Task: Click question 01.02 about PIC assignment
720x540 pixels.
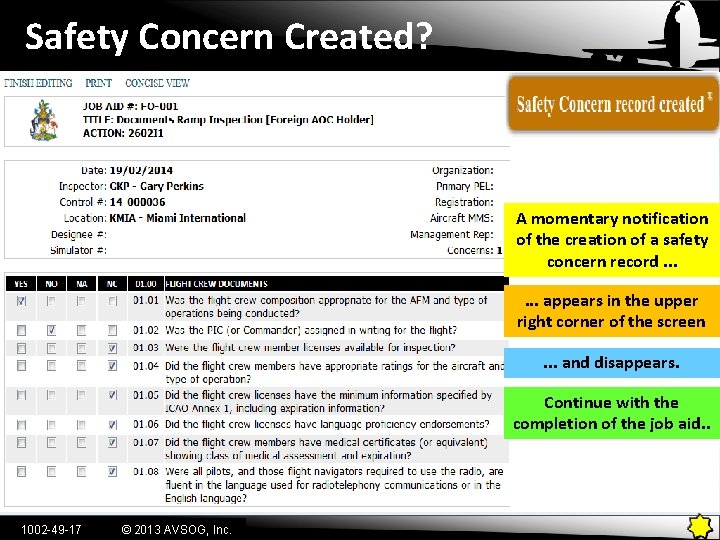Action: pyautogui.click(x=311, y=330)
